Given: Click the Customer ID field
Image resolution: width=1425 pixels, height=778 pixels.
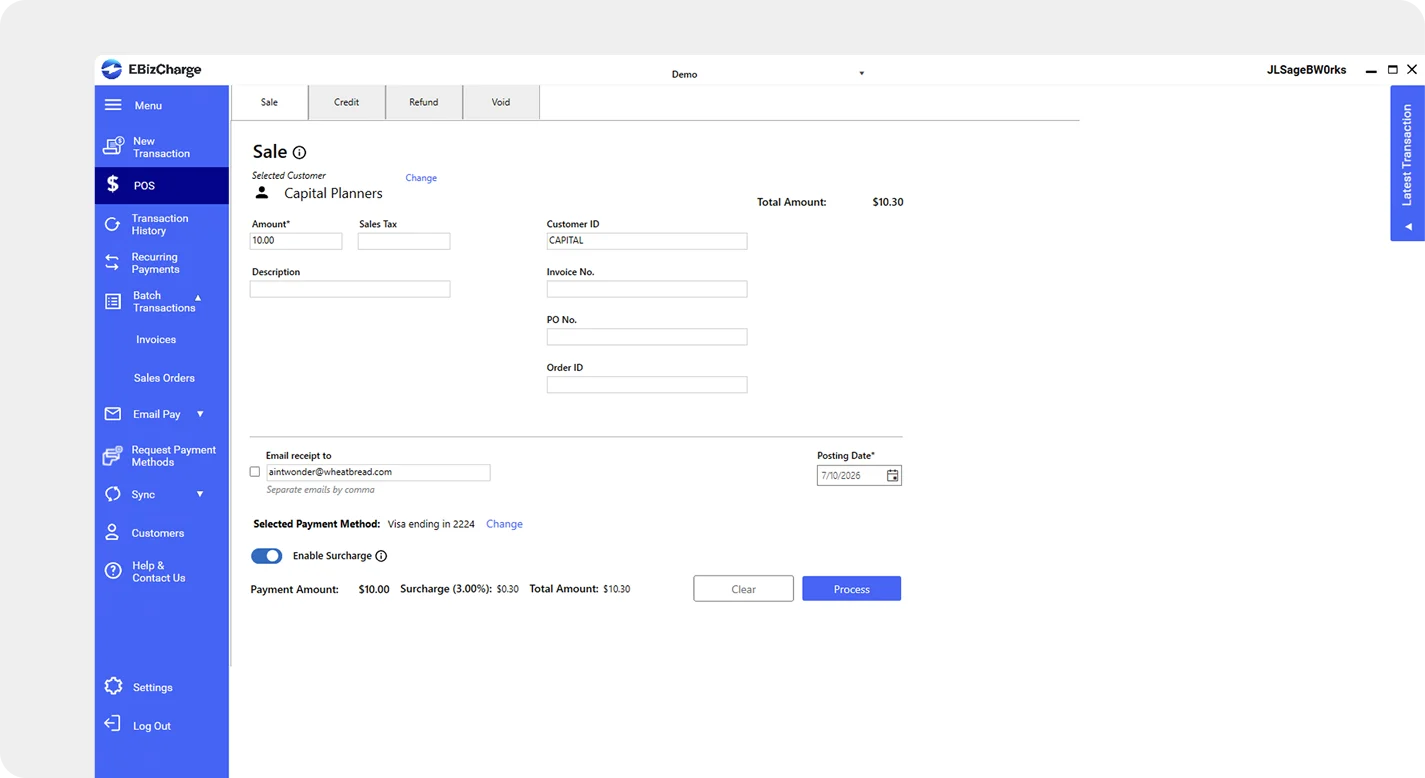Looking at the screenshot, I should pyautogui.click(x=647, y=241).
